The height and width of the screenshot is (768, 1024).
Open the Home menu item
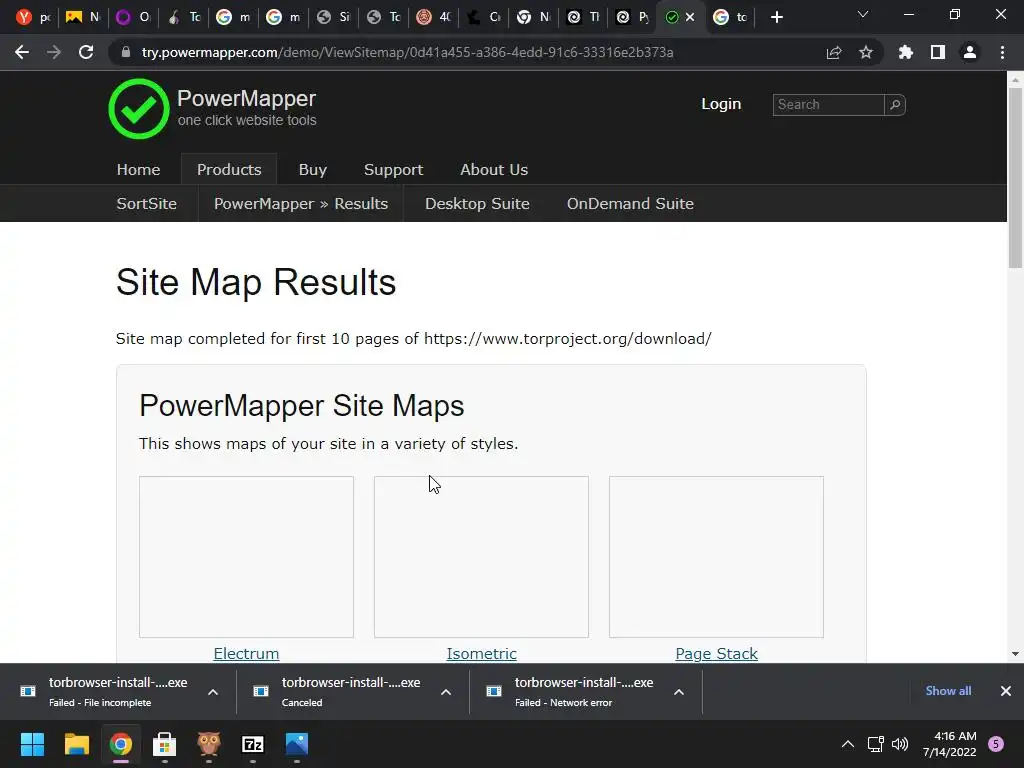point(138,169)
